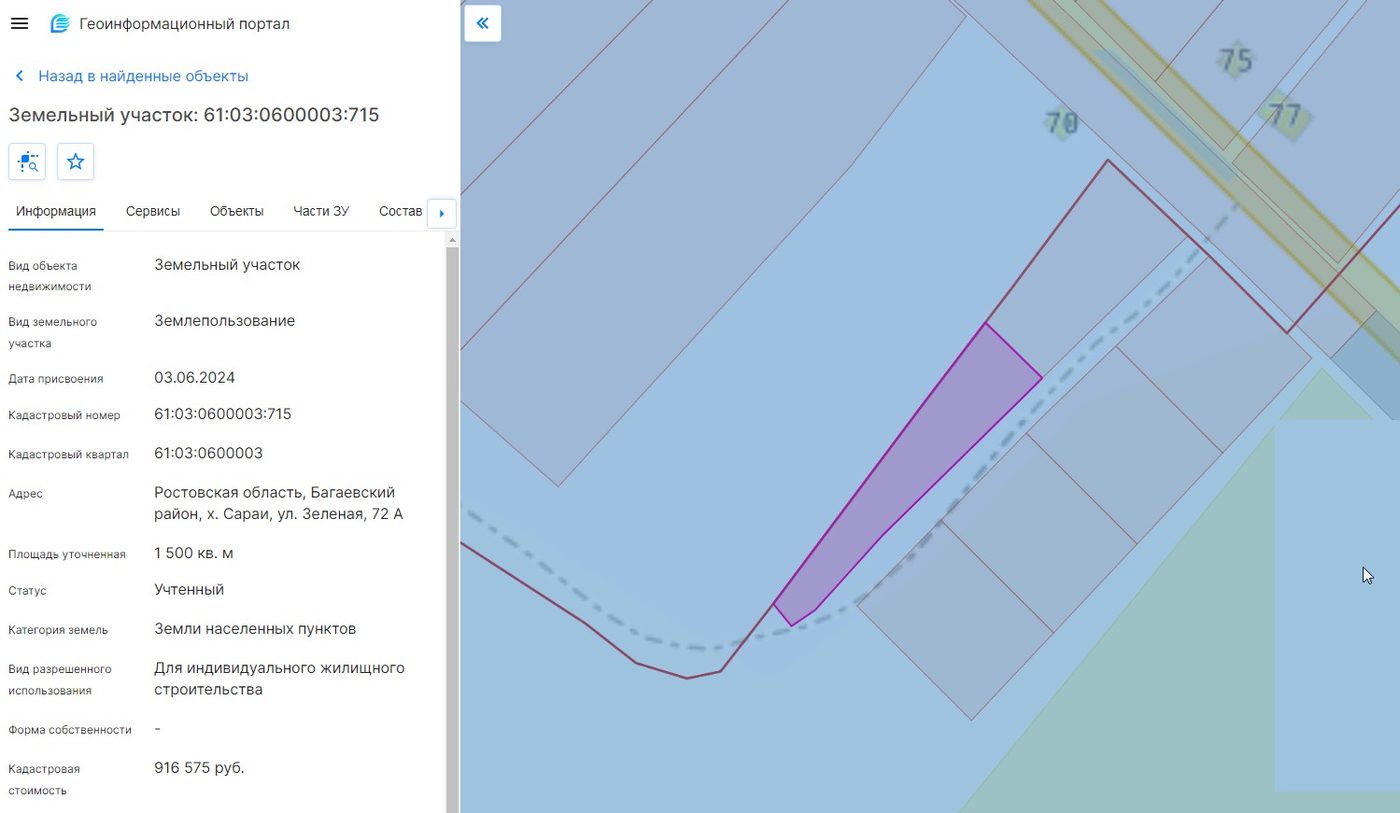Click the Geoportal logo icon
The height and width of the screenshot is (813, 1400).
(60, 23)
